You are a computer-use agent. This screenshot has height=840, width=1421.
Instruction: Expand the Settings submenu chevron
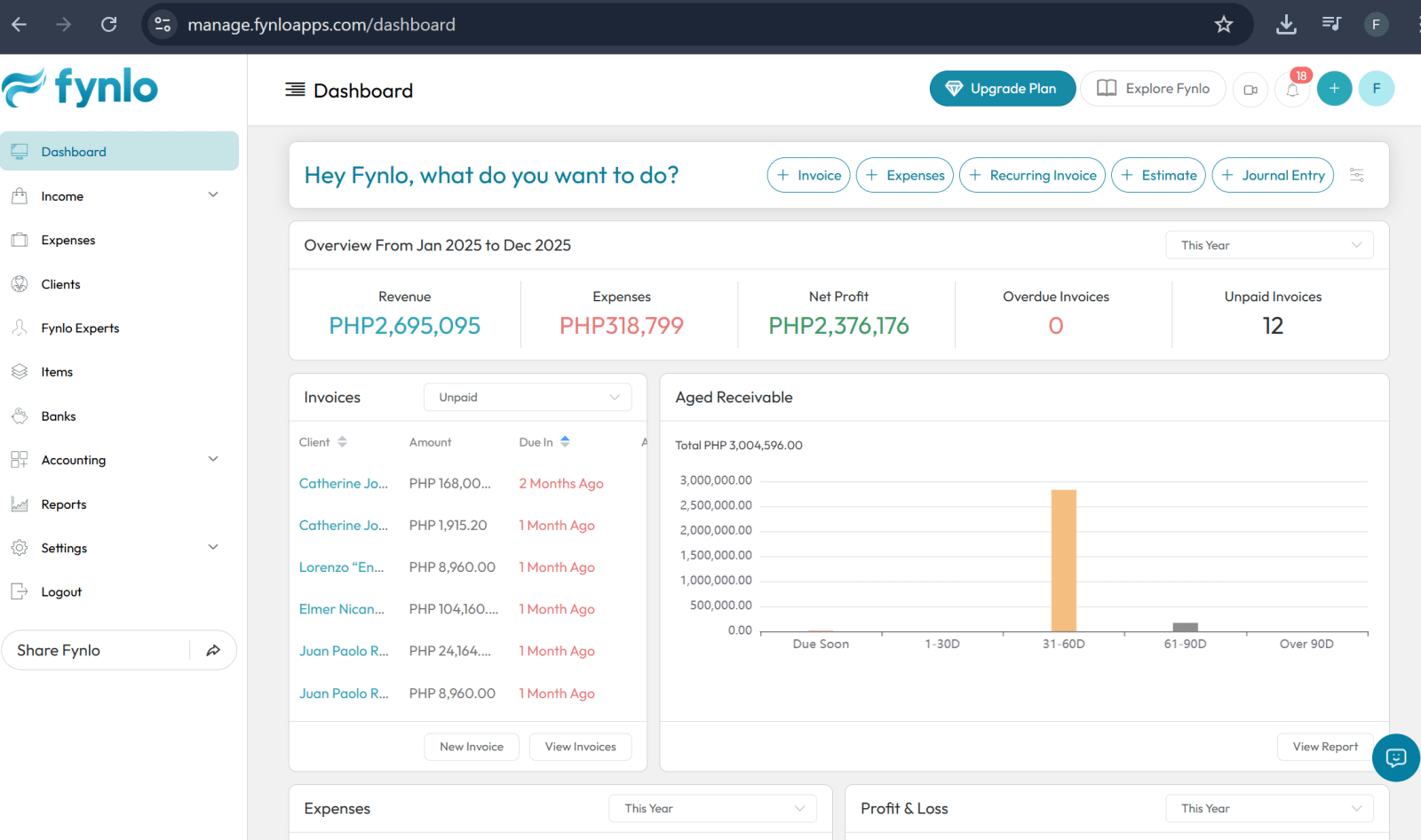213,547
